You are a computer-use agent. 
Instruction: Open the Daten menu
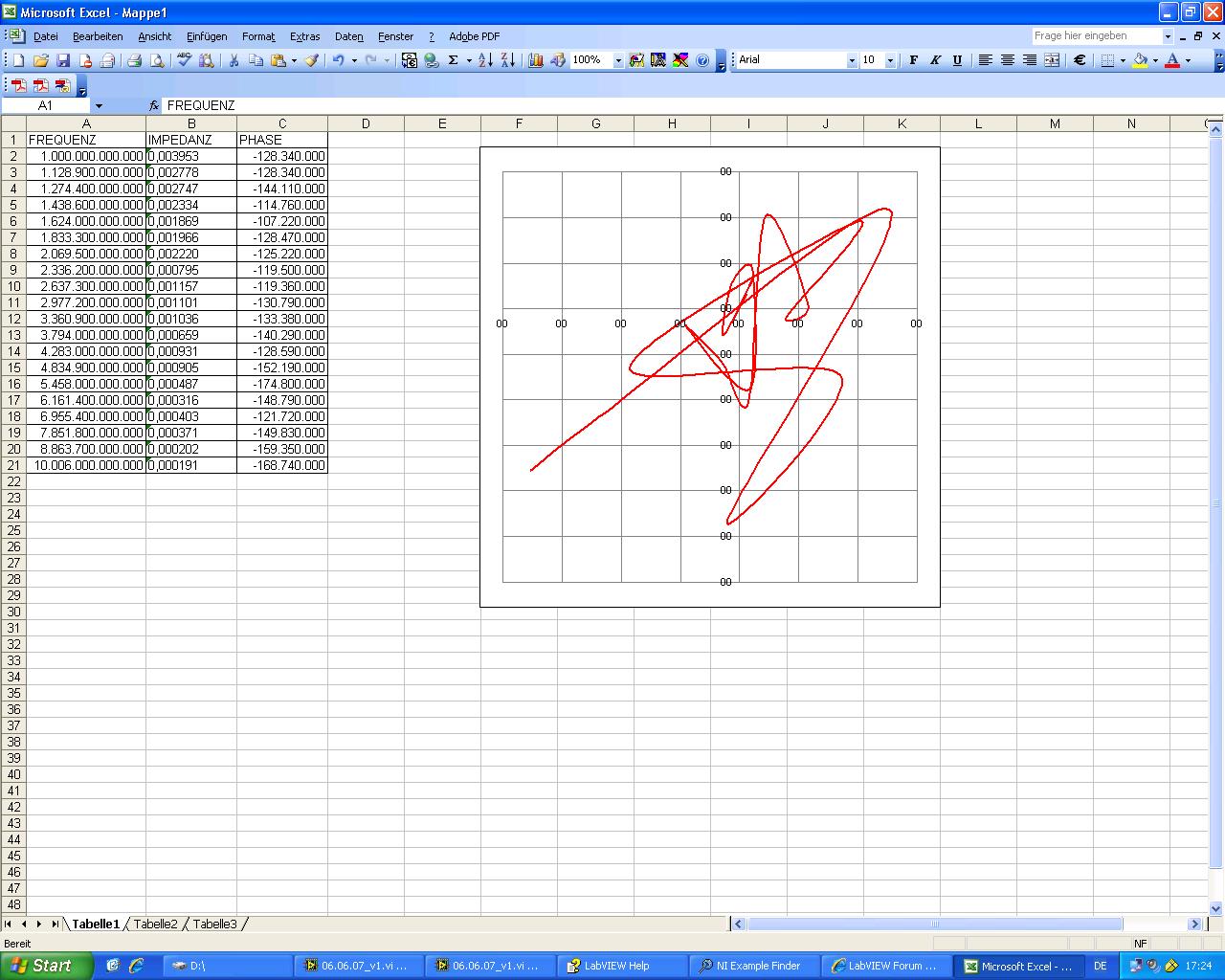[x=349, y=36]
